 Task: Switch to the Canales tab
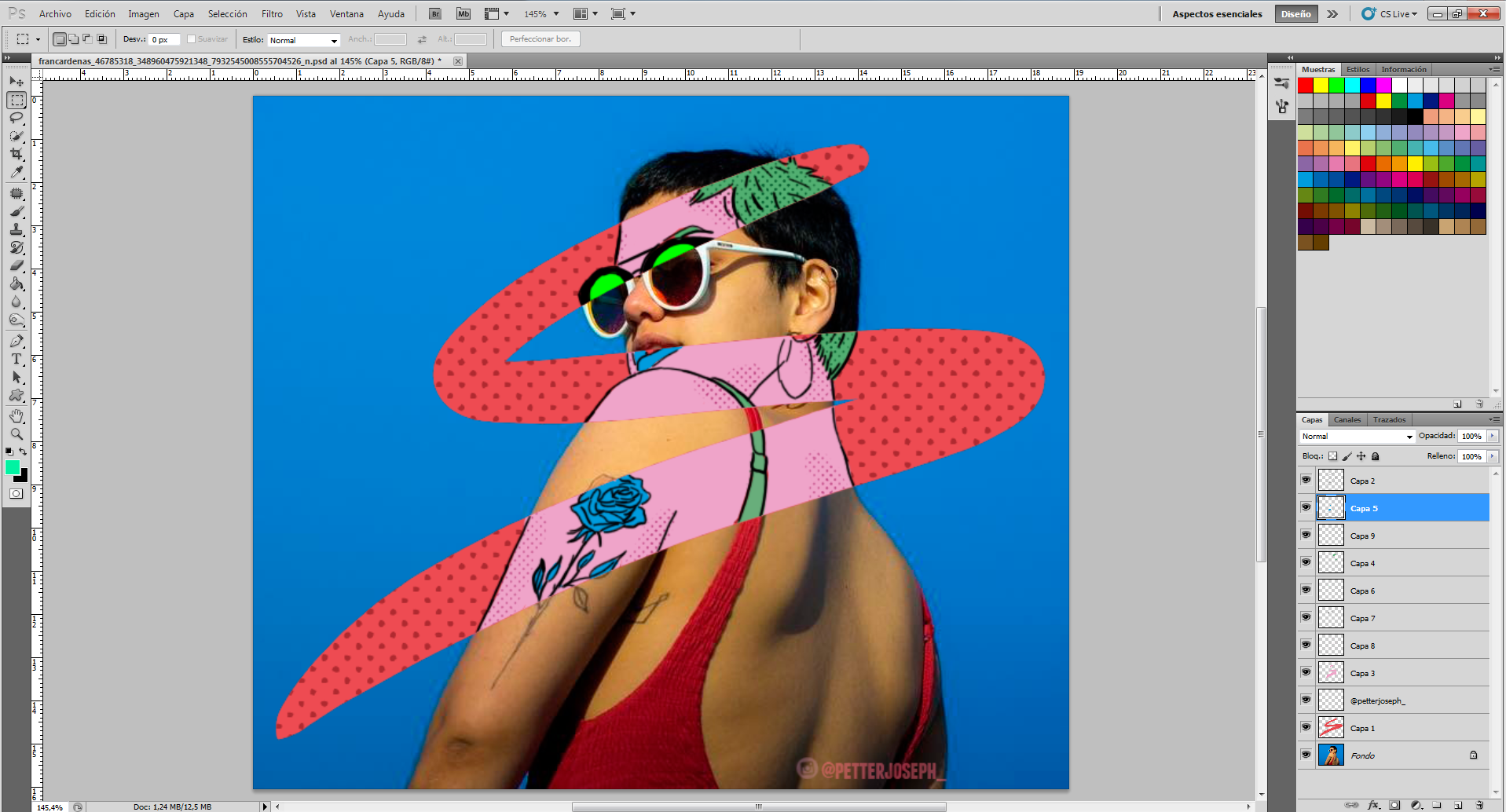click(x=1347, y=419)
